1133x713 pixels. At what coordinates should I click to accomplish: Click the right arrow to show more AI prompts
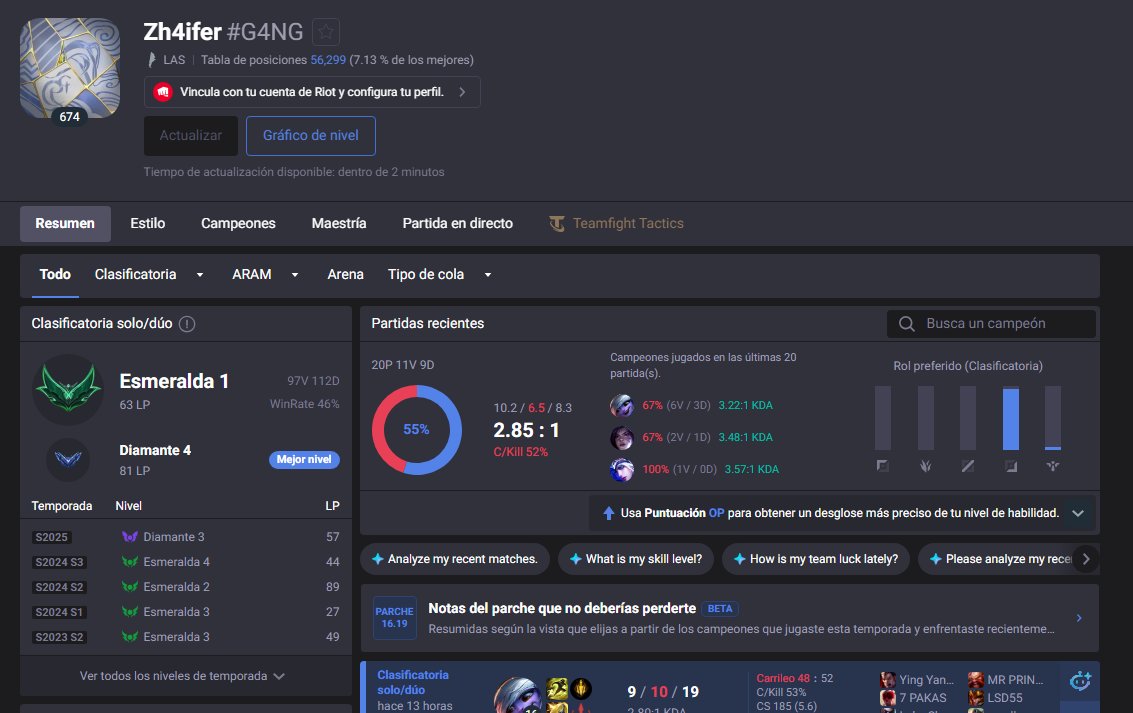coord(1086,559)
